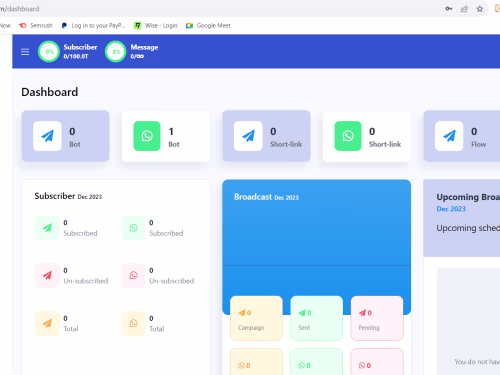
Task: Open the Semrush bookmark
Action: click(36, 26)
